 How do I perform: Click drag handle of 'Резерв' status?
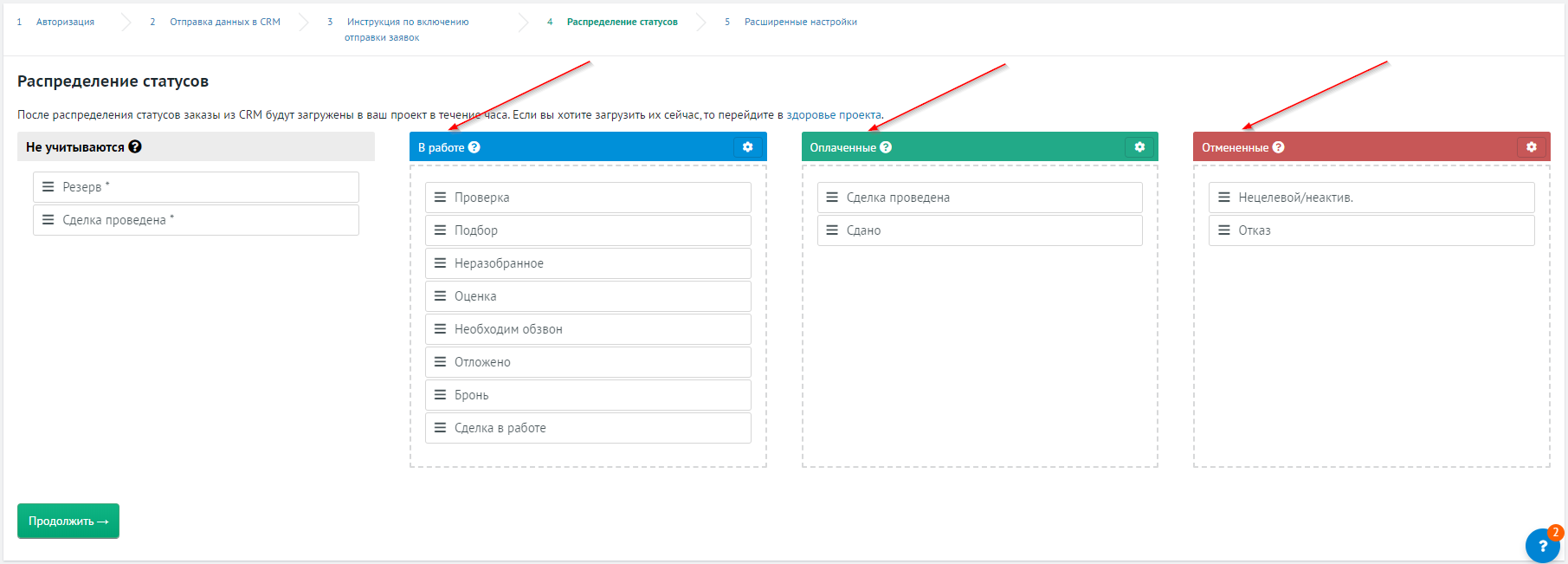coord(48,187)
